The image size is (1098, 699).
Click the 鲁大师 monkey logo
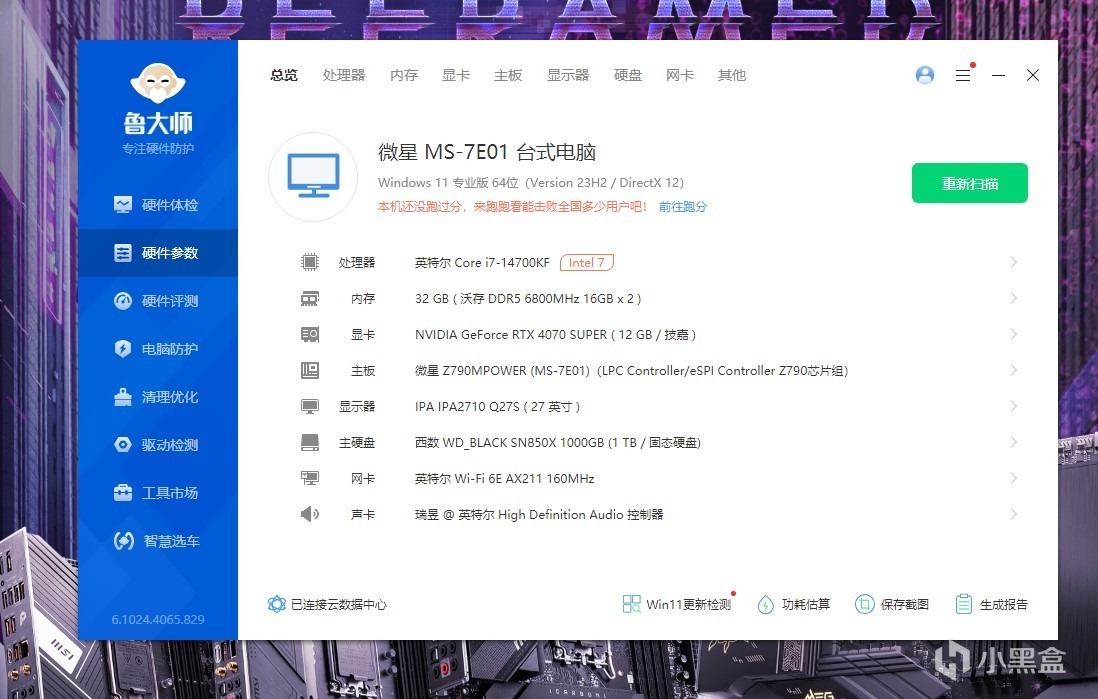(x=158, y=84)
